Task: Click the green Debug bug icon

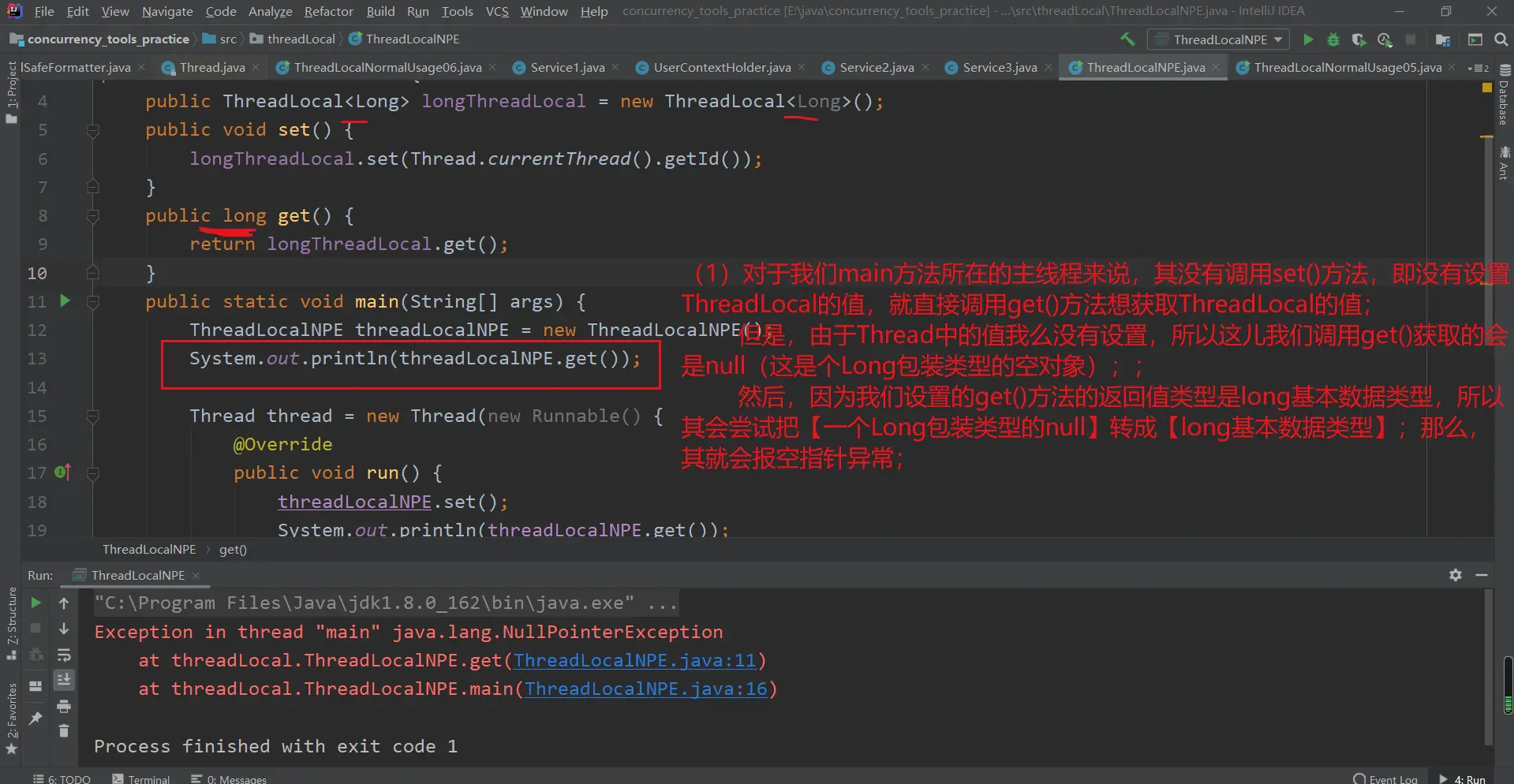Action: pos(1333,39)
